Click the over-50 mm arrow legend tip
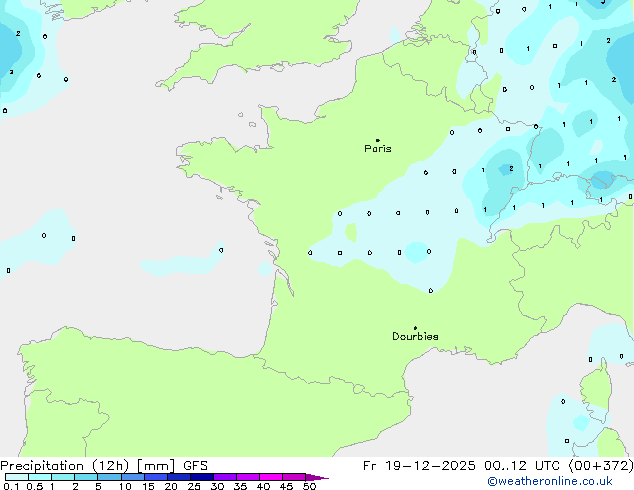Screen dimensions: 634x490 pos(317,477)
